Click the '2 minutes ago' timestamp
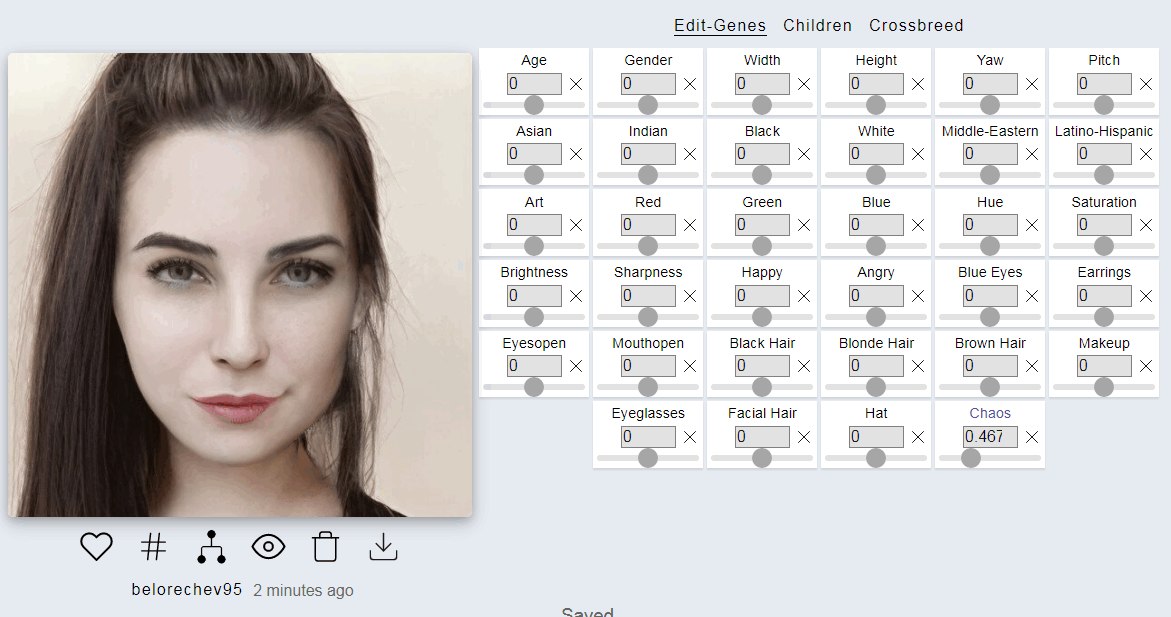 (303, 590)
